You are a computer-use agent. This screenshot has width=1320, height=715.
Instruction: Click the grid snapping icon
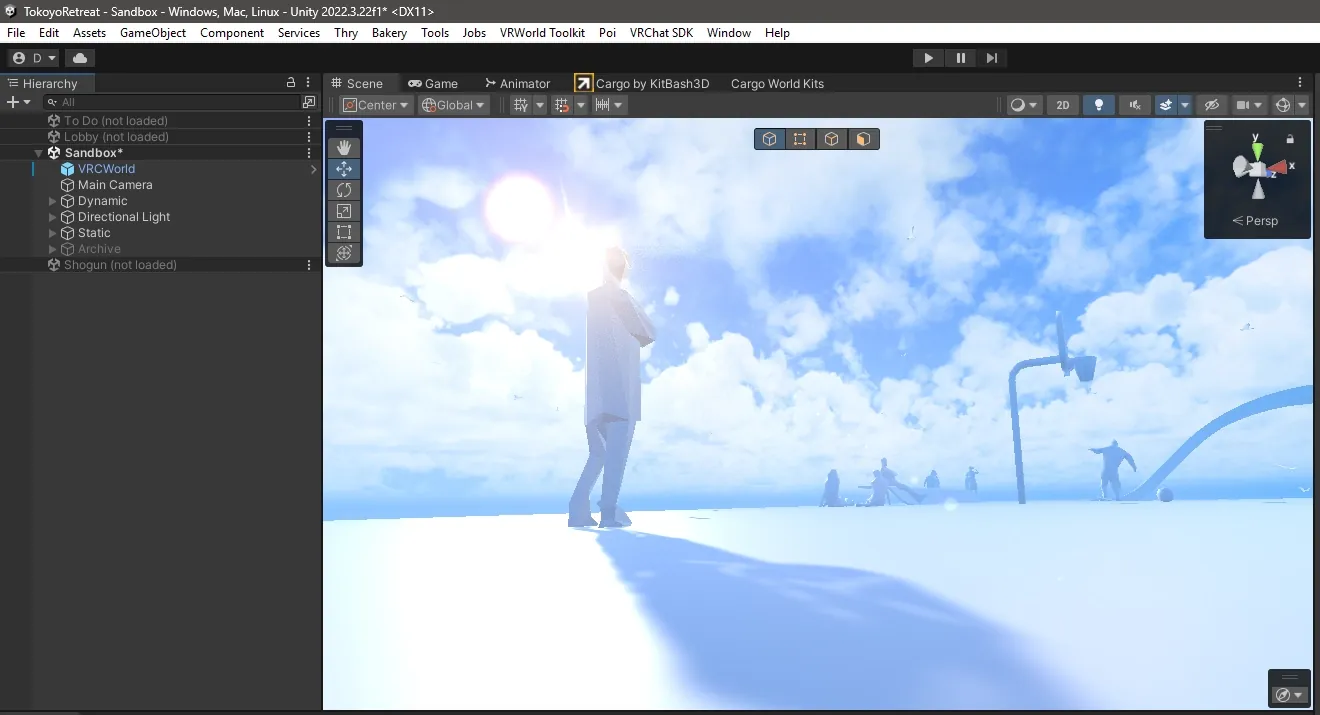562,105
